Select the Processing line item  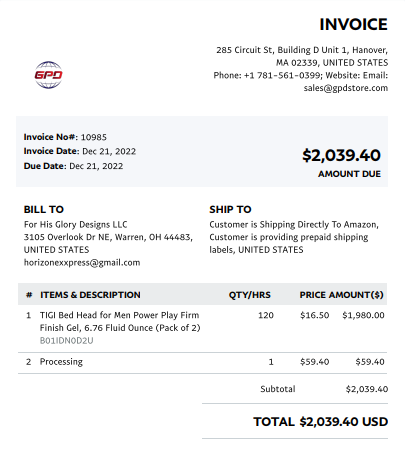[202, 362]
